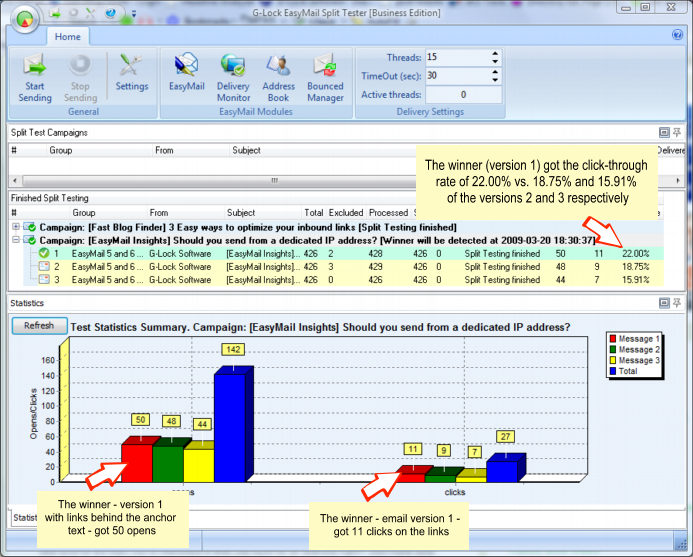Click the Total column header in Finished Split Testing
Image resolution: width=693 pixels, height=557 pixels.
(313, 213)
